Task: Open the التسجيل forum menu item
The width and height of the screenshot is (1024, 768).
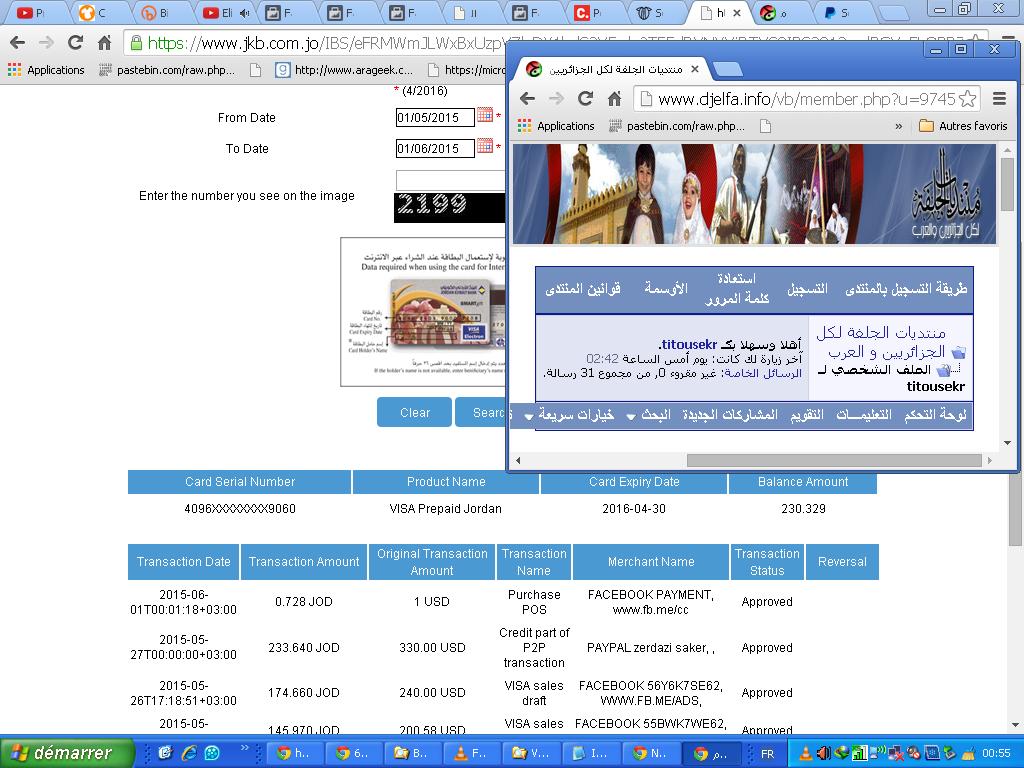Action: [x=807, y=288]
